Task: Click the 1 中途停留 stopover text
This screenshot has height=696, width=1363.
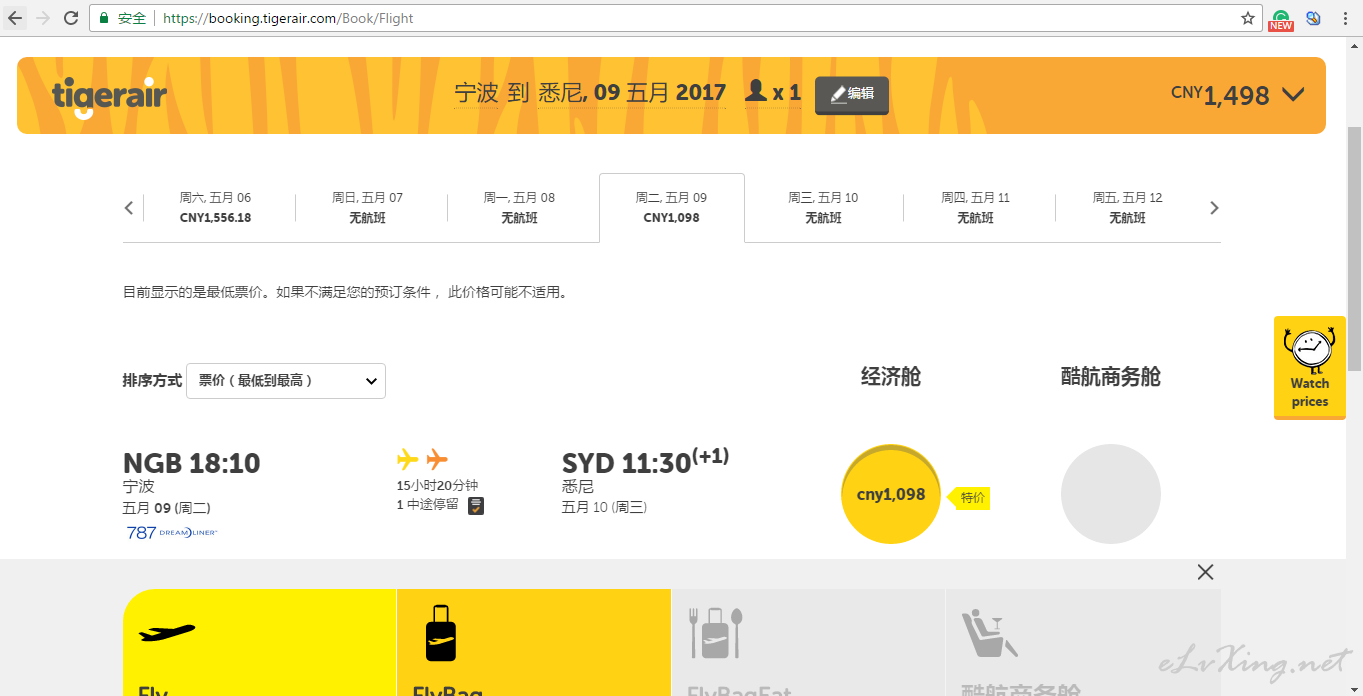Action: tap(428, 505)
